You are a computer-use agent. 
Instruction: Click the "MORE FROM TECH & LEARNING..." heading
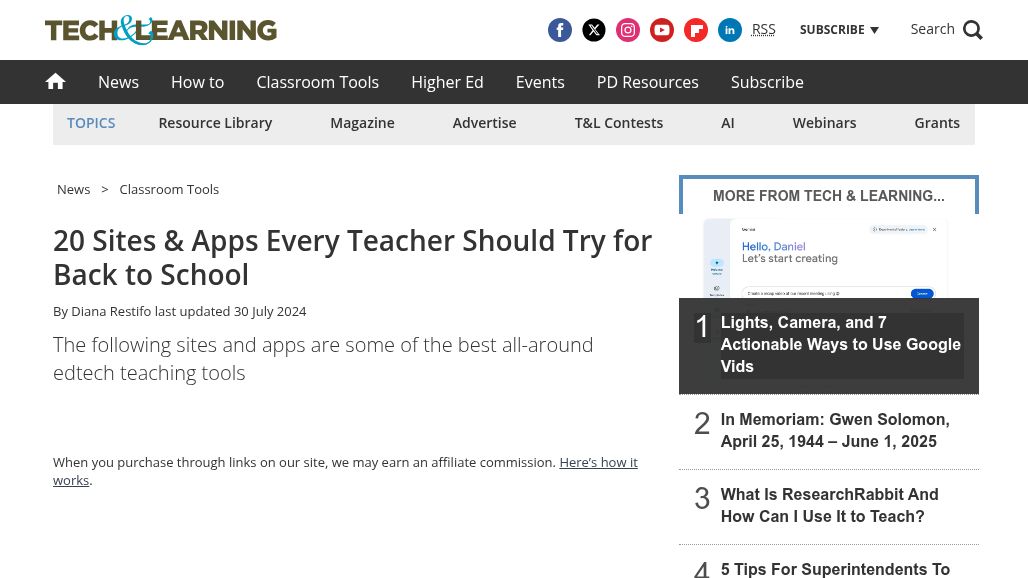pyautogui.click(x=829, y=196)
